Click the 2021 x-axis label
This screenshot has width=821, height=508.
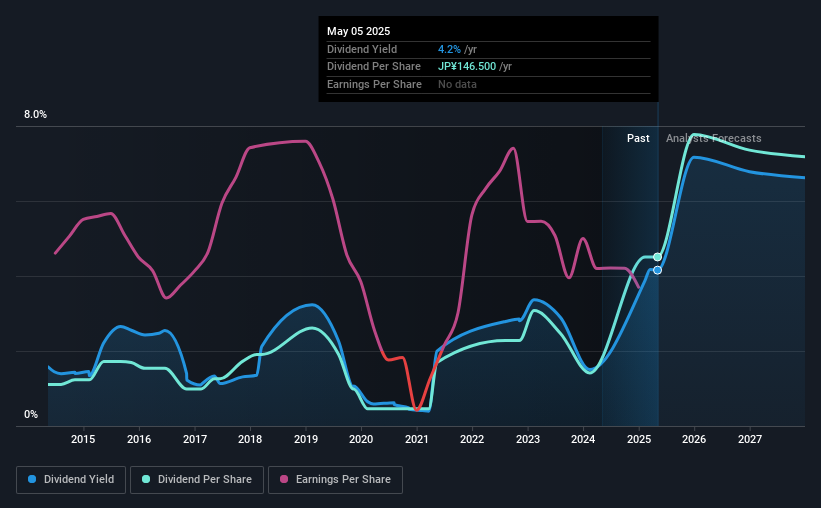pos(417,439)
